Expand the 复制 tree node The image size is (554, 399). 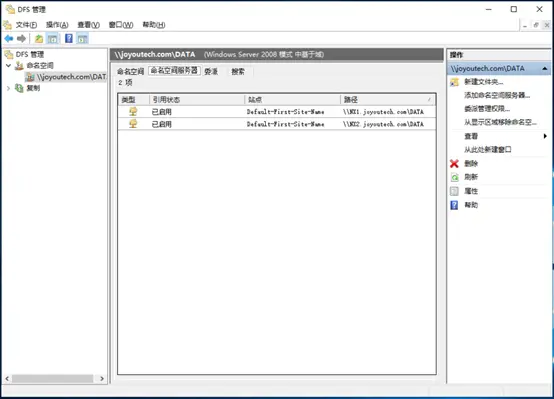click(x=8, y=88)
